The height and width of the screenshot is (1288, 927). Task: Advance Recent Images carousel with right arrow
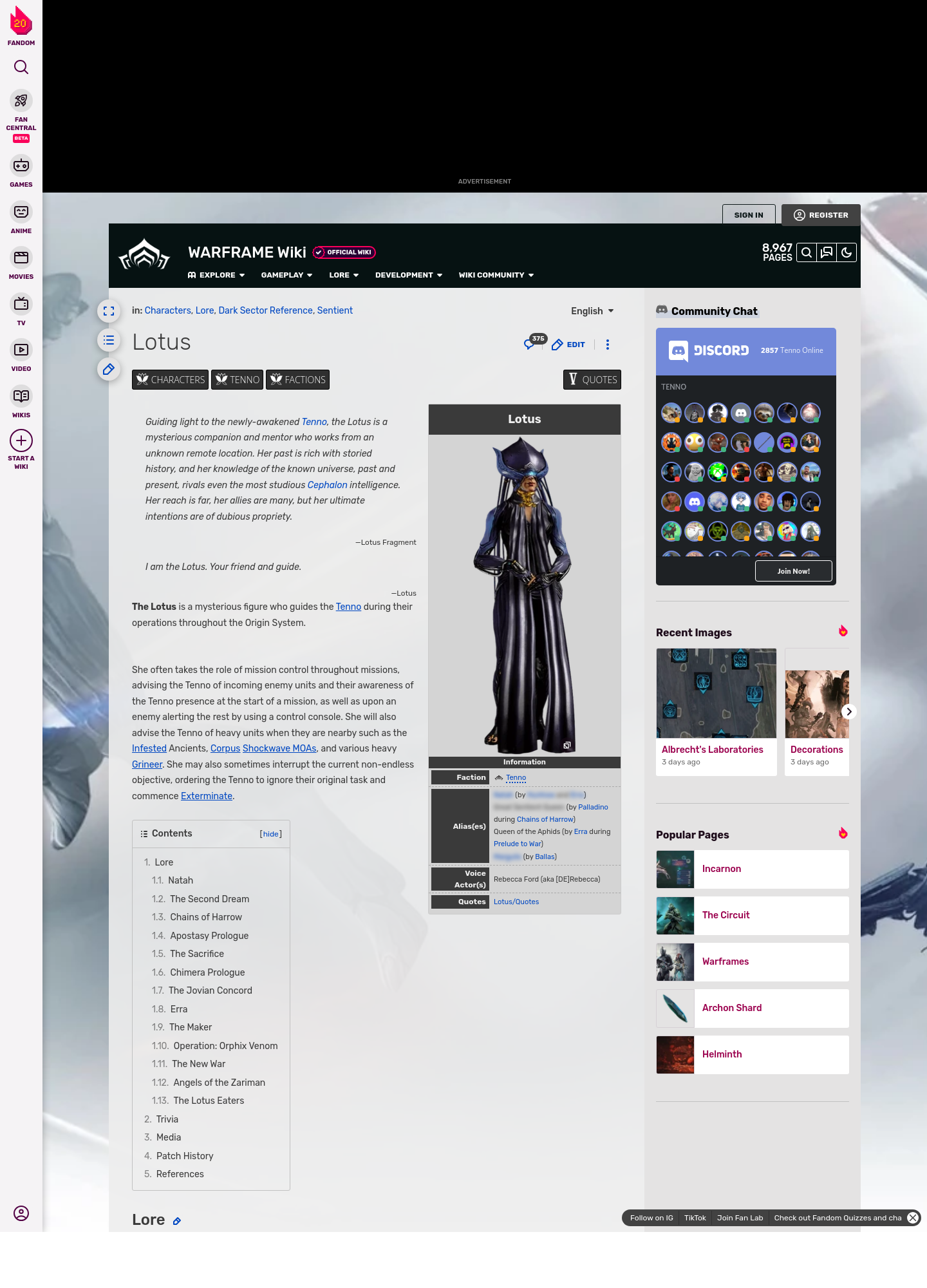point(849,712)
